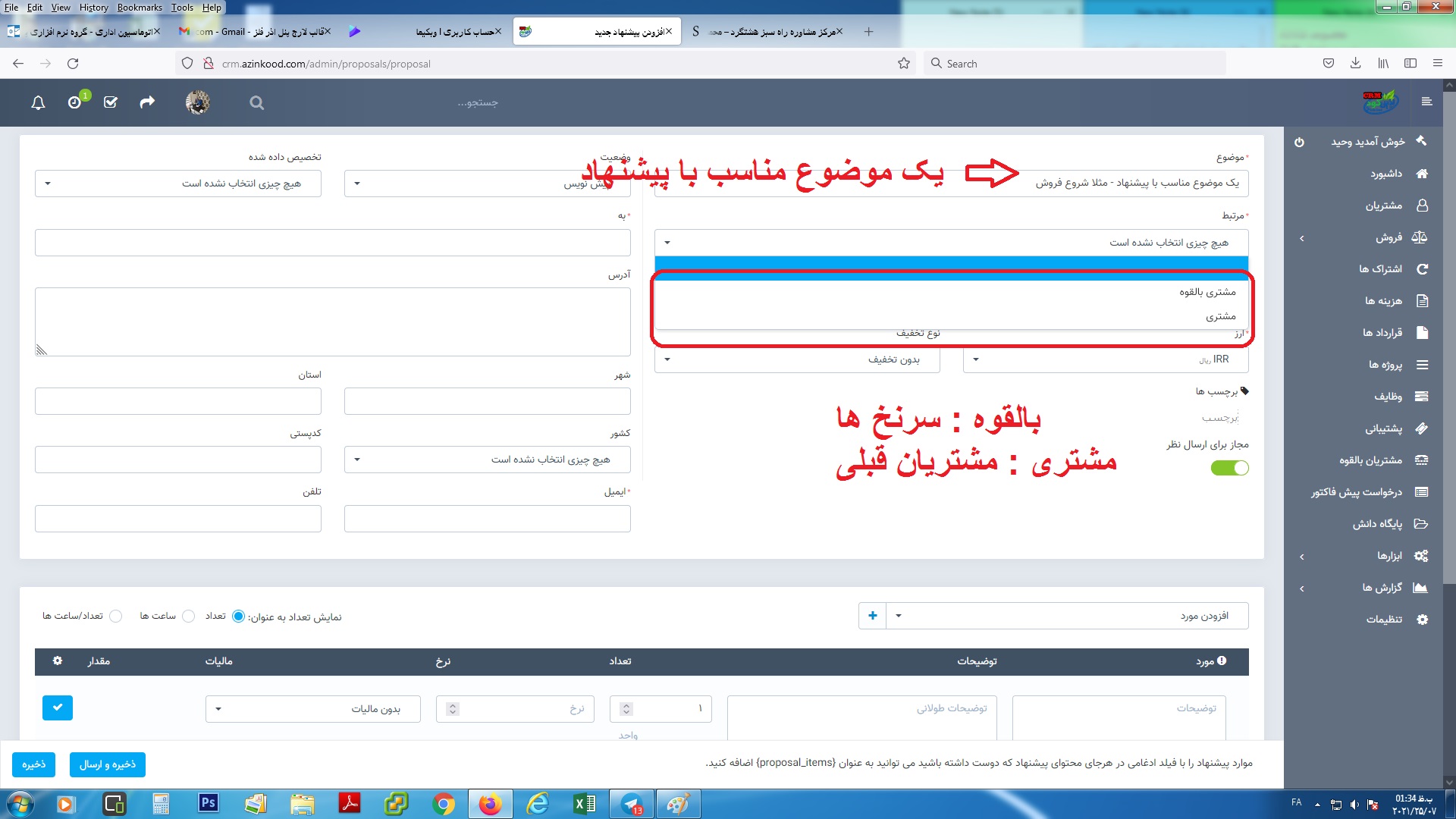Click the تعداد quantity stepper arrows
The image size is (1456, 819).
pyautogui.click(x=626, y=709)
